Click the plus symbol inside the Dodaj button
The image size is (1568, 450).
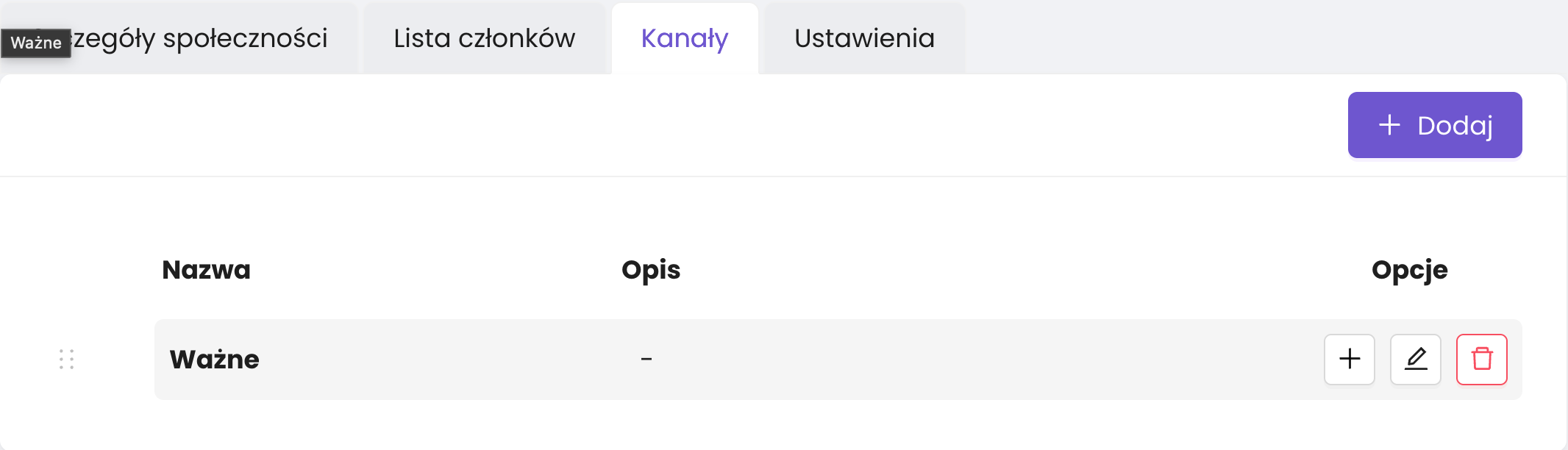coord(1389,125)
